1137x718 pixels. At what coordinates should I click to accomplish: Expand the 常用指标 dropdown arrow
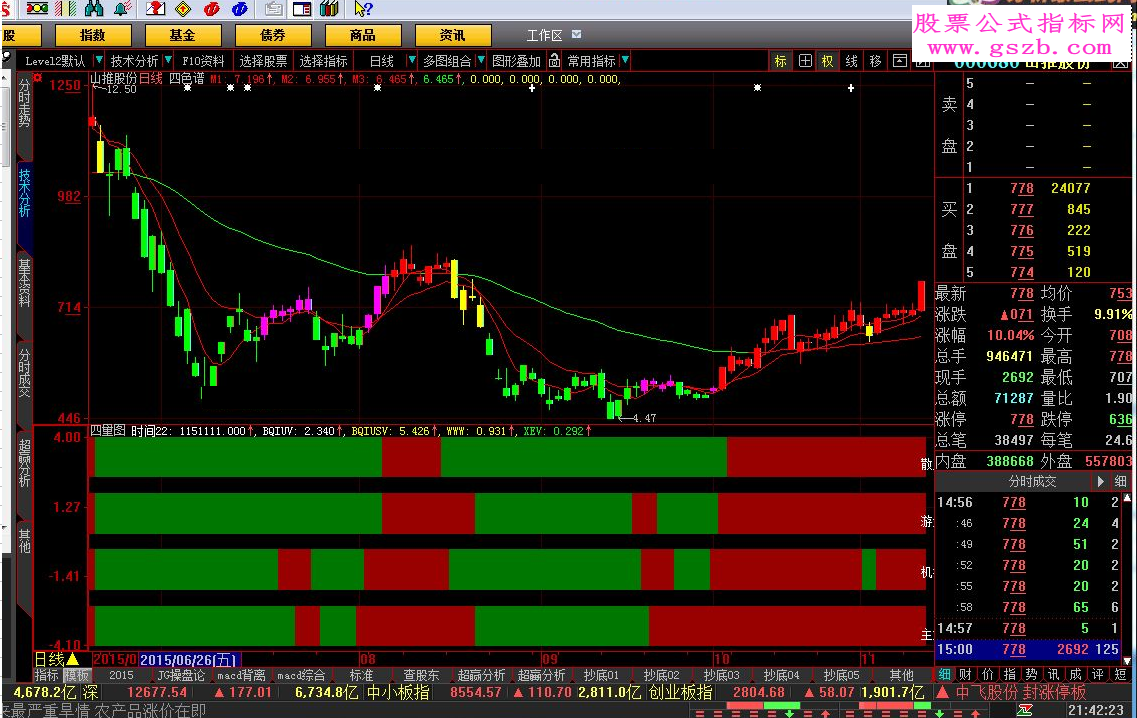tap(625, 60)
